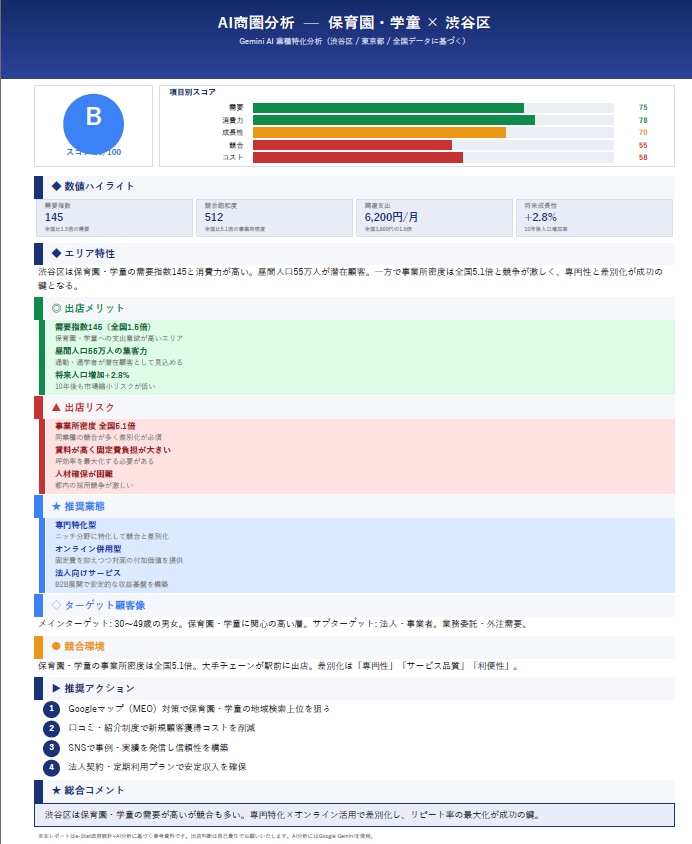
Task: Click the 推奨業態 section header
Action: click(354, 507)
